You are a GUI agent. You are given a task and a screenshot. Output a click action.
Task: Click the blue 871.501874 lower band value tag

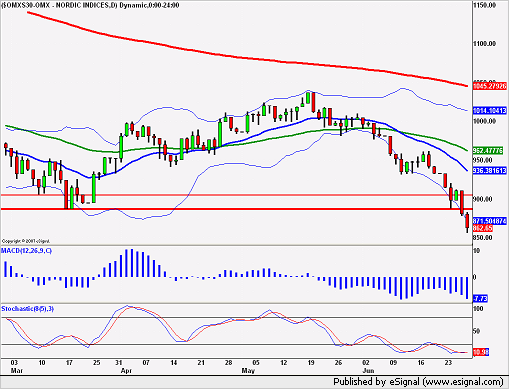pos(490,221)
